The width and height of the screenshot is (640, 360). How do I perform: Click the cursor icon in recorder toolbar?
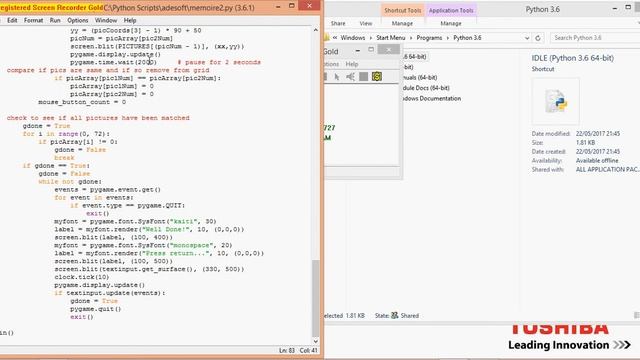337,77
